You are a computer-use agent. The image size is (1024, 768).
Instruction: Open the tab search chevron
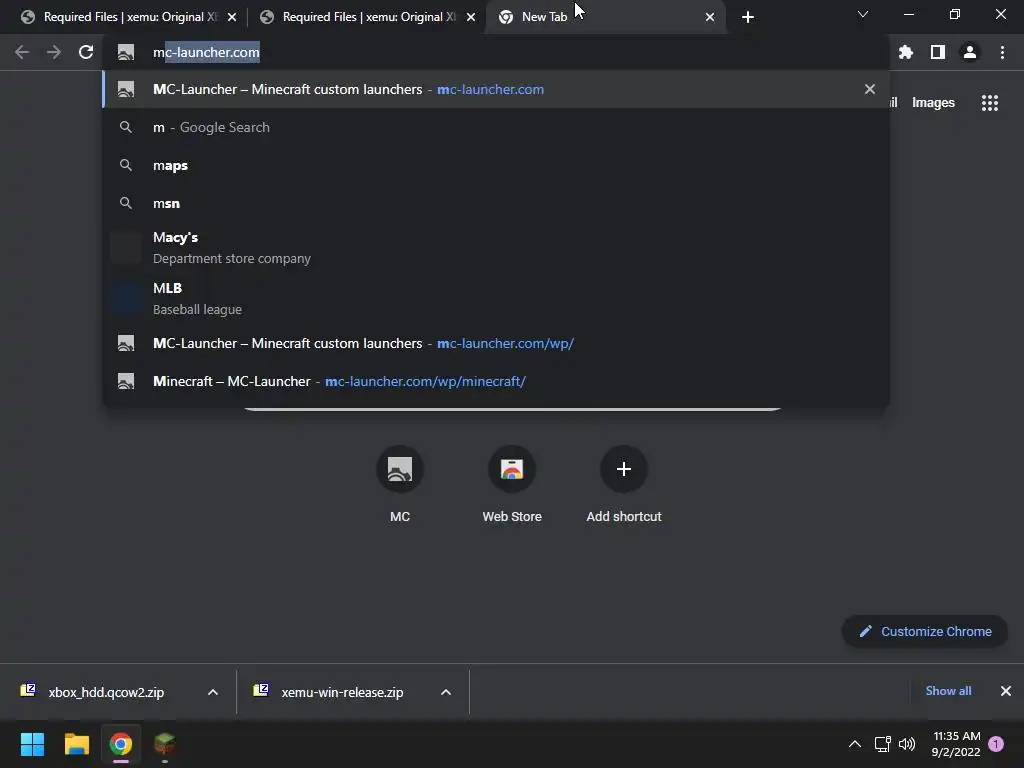(x=863, y=14)
